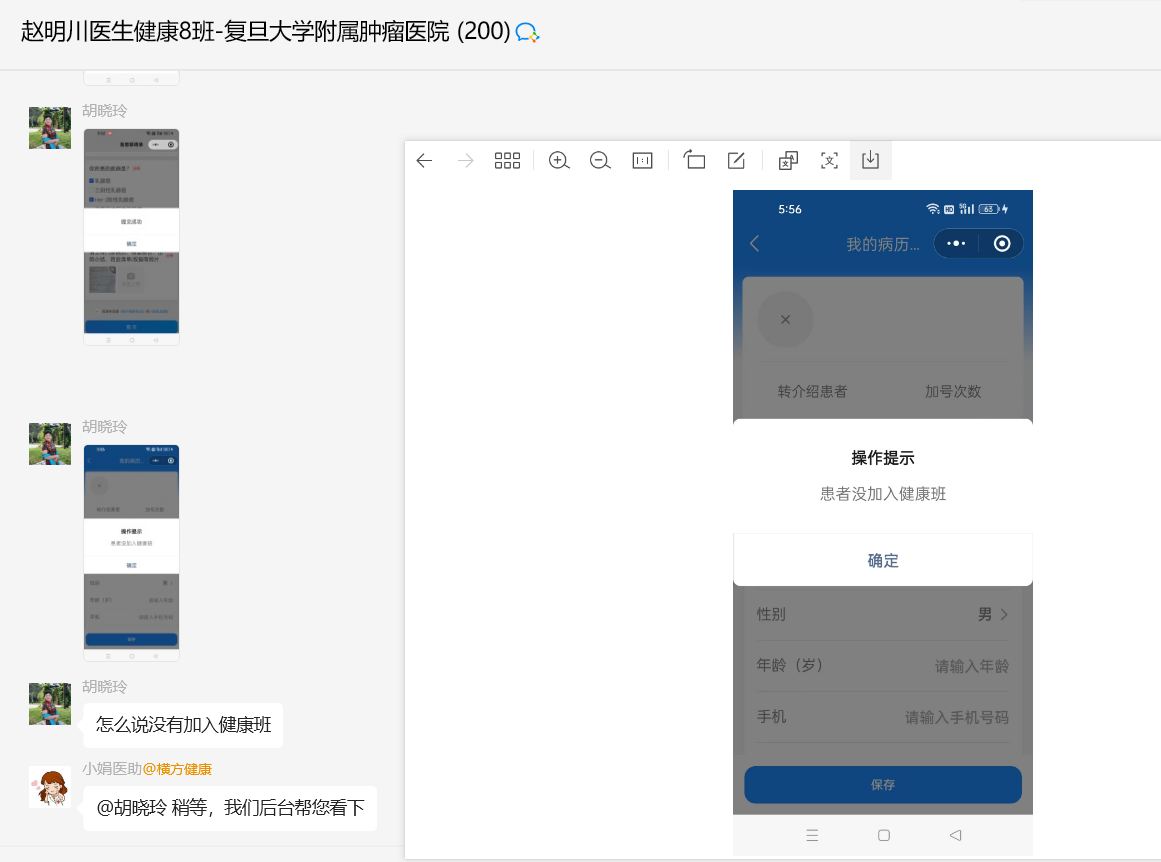Go to previous image with back arrow

click(x=424, y=161)
